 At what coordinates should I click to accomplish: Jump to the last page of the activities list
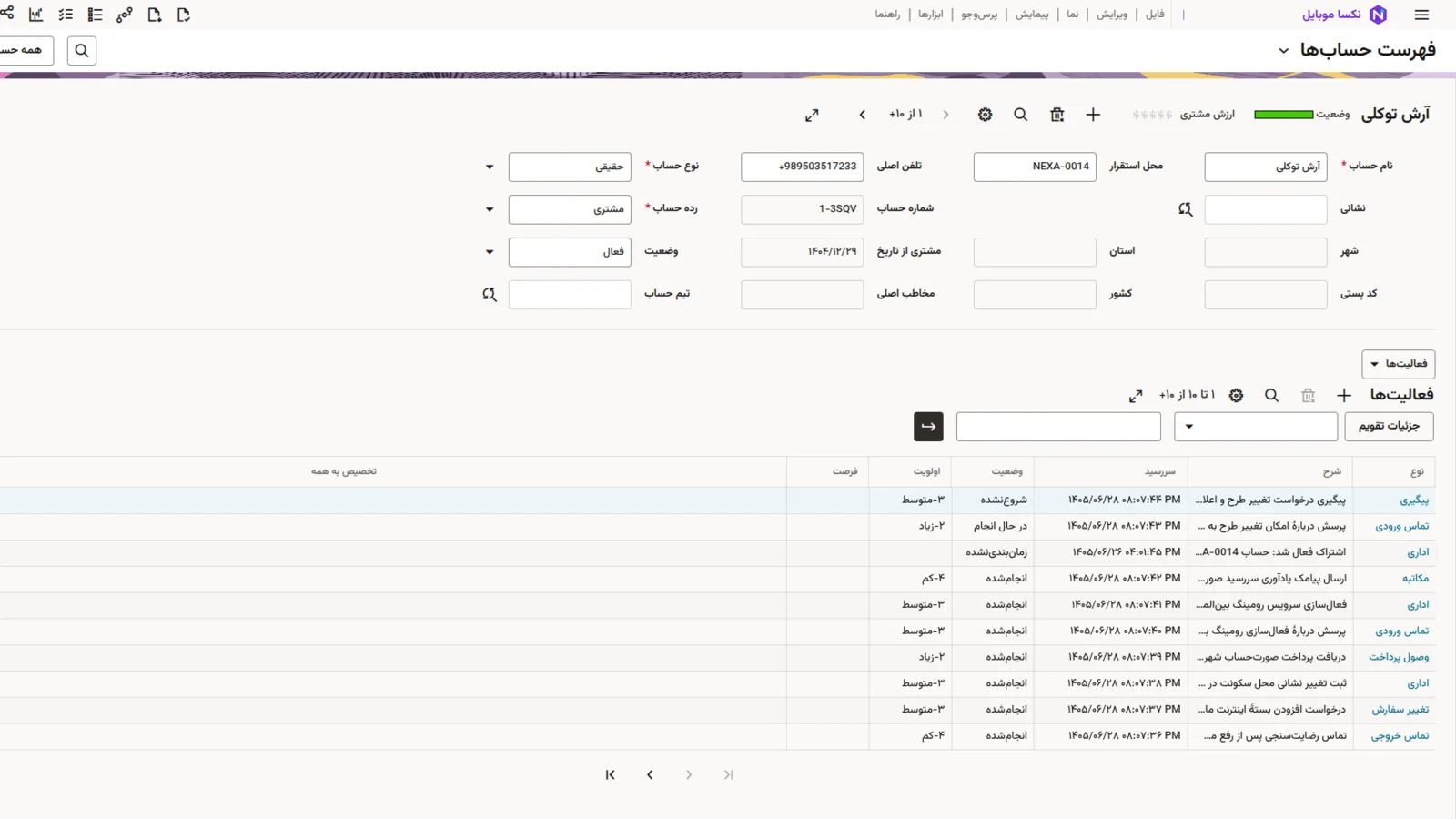pyautogui.click(x=611, y=775)
